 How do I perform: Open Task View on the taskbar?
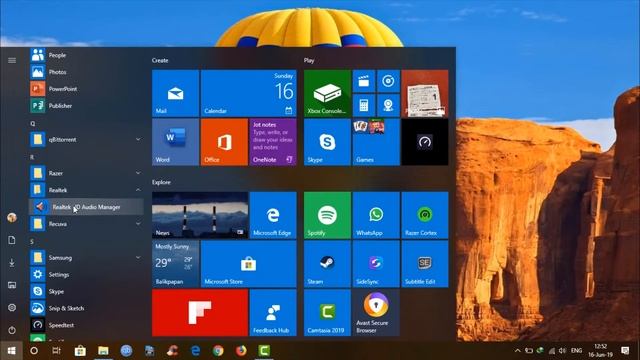[x=57, y=351]
